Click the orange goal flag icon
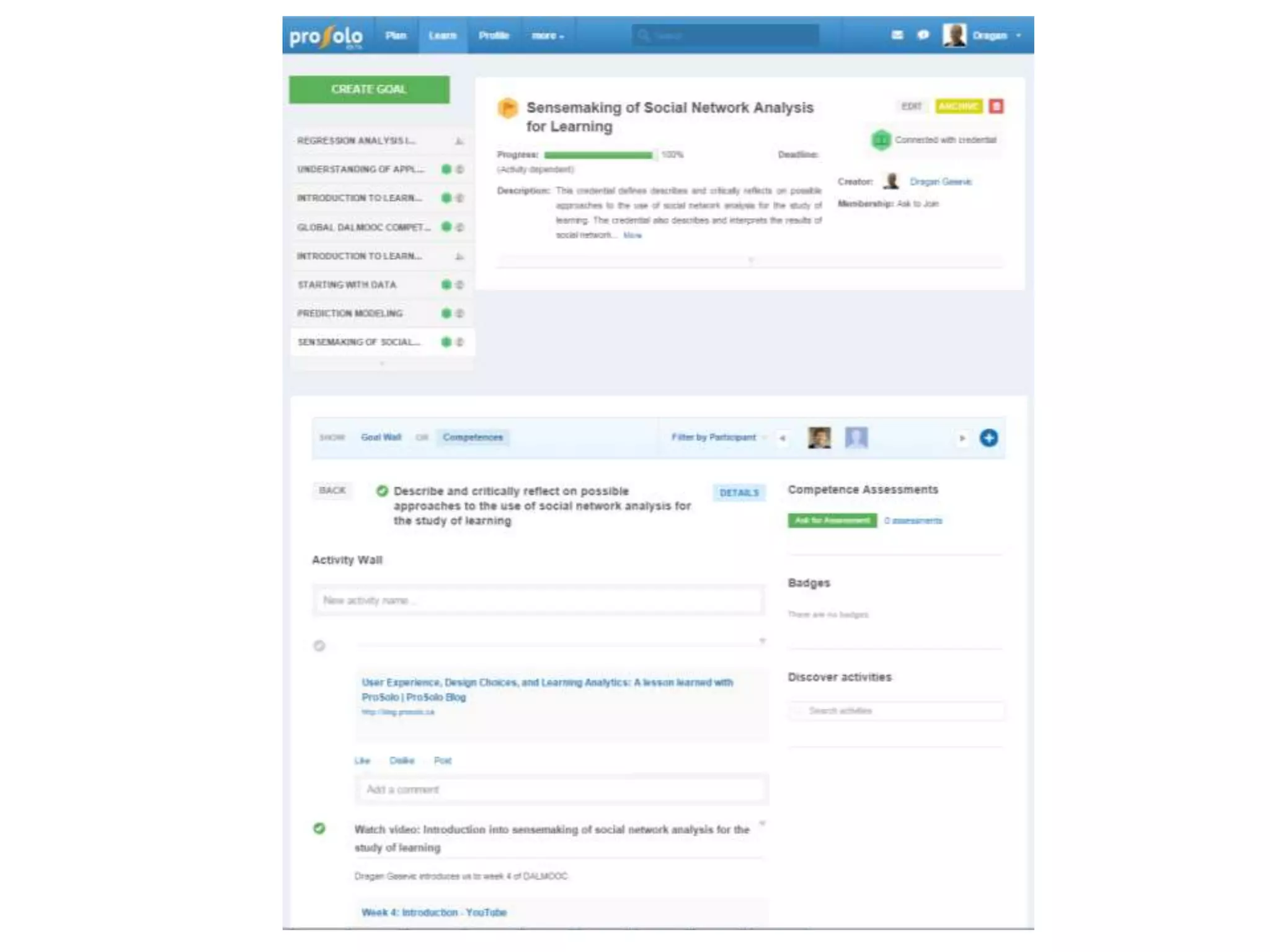 [507, 108]
